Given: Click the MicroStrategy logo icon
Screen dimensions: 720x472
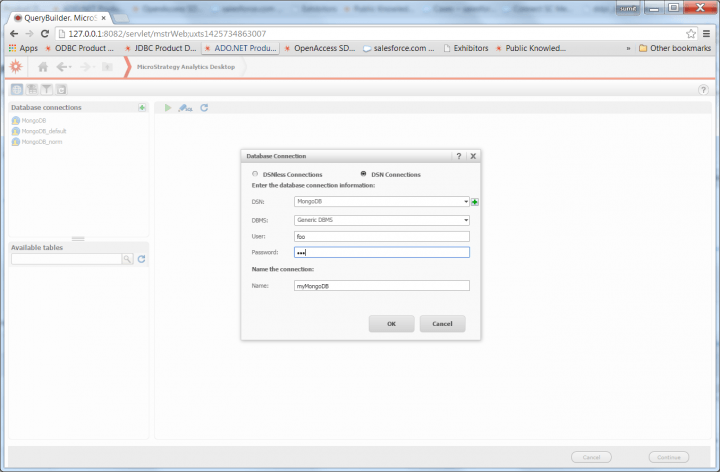Looking at the screenshot, I should click(15, 67).
